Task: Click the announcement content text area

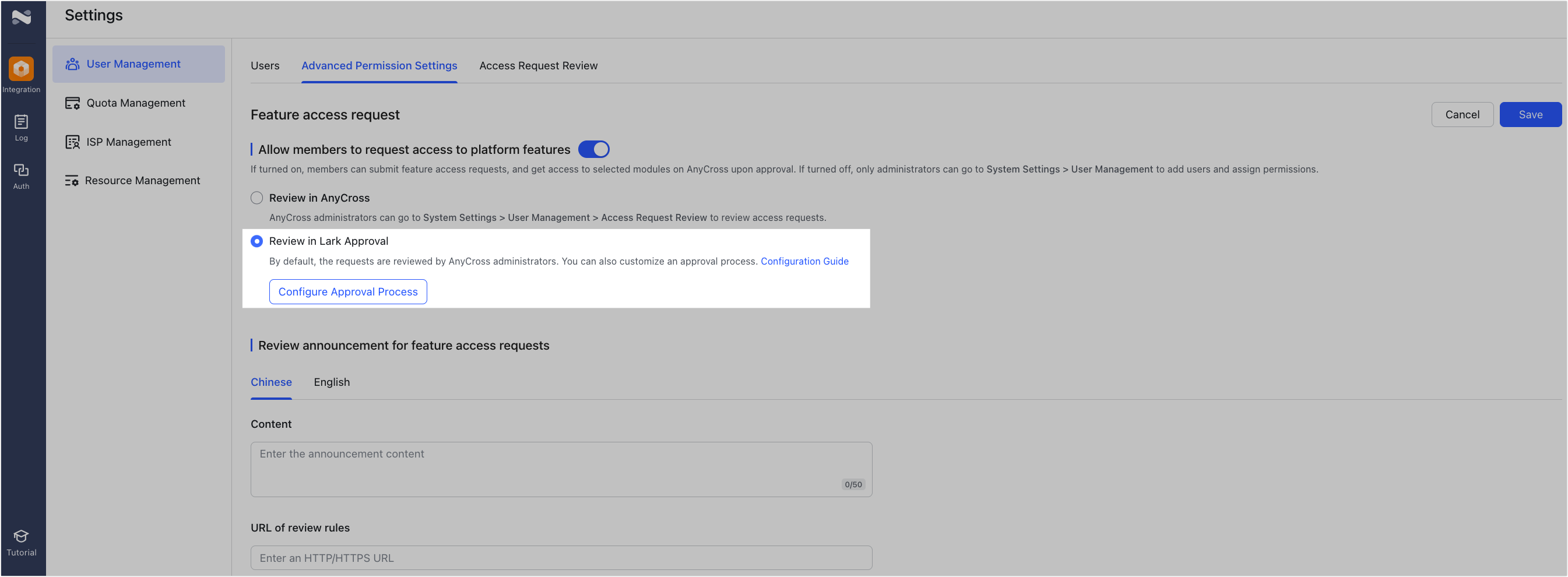Action: (561, 469)
